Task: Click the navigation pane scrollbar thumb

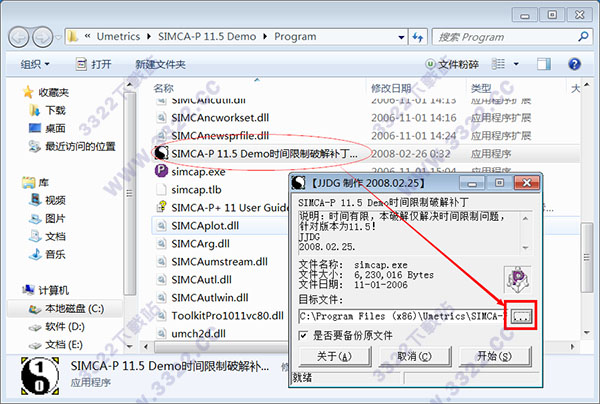Action: (129, 194)
